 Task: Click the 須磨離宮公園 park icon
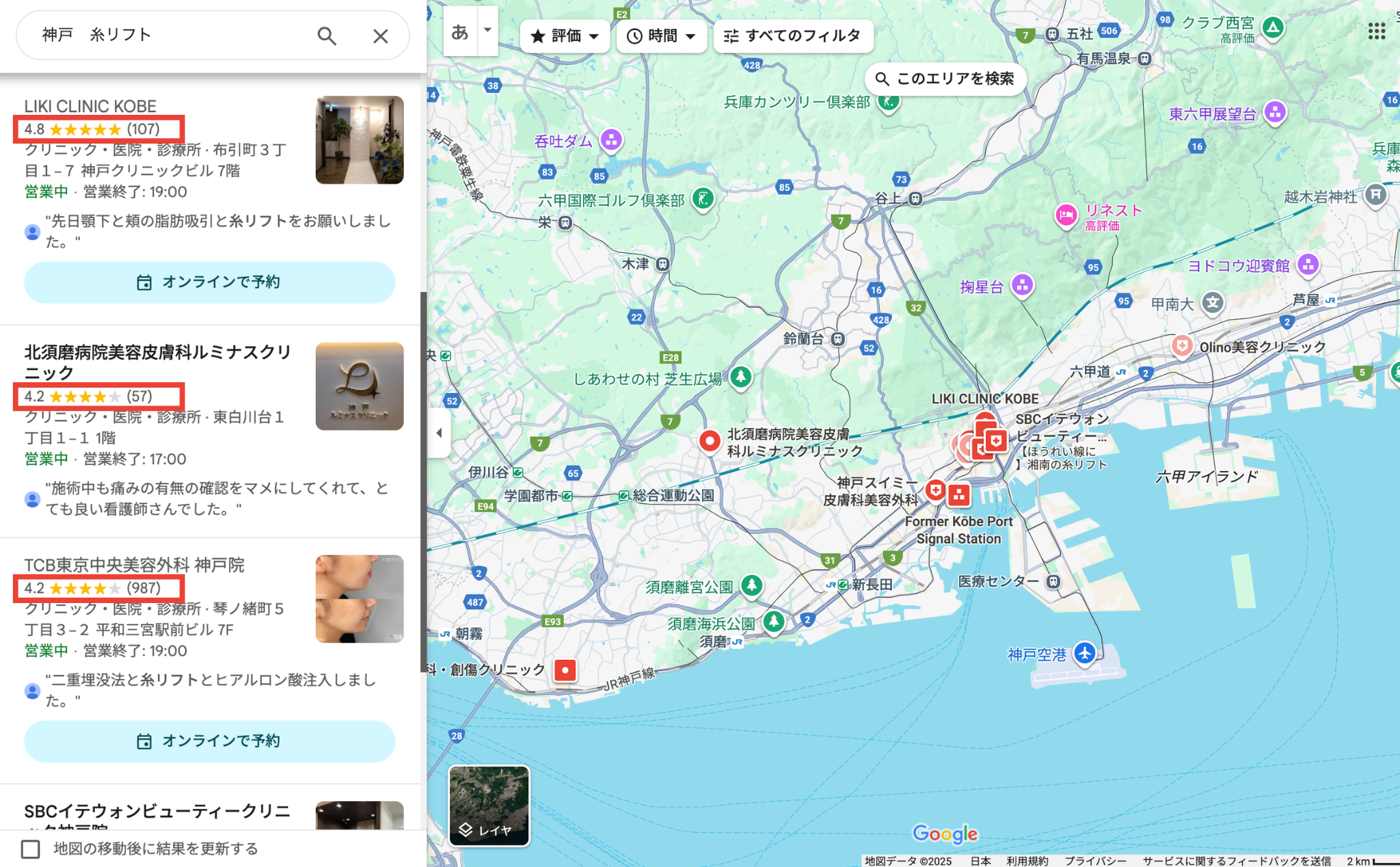point(752,585)
